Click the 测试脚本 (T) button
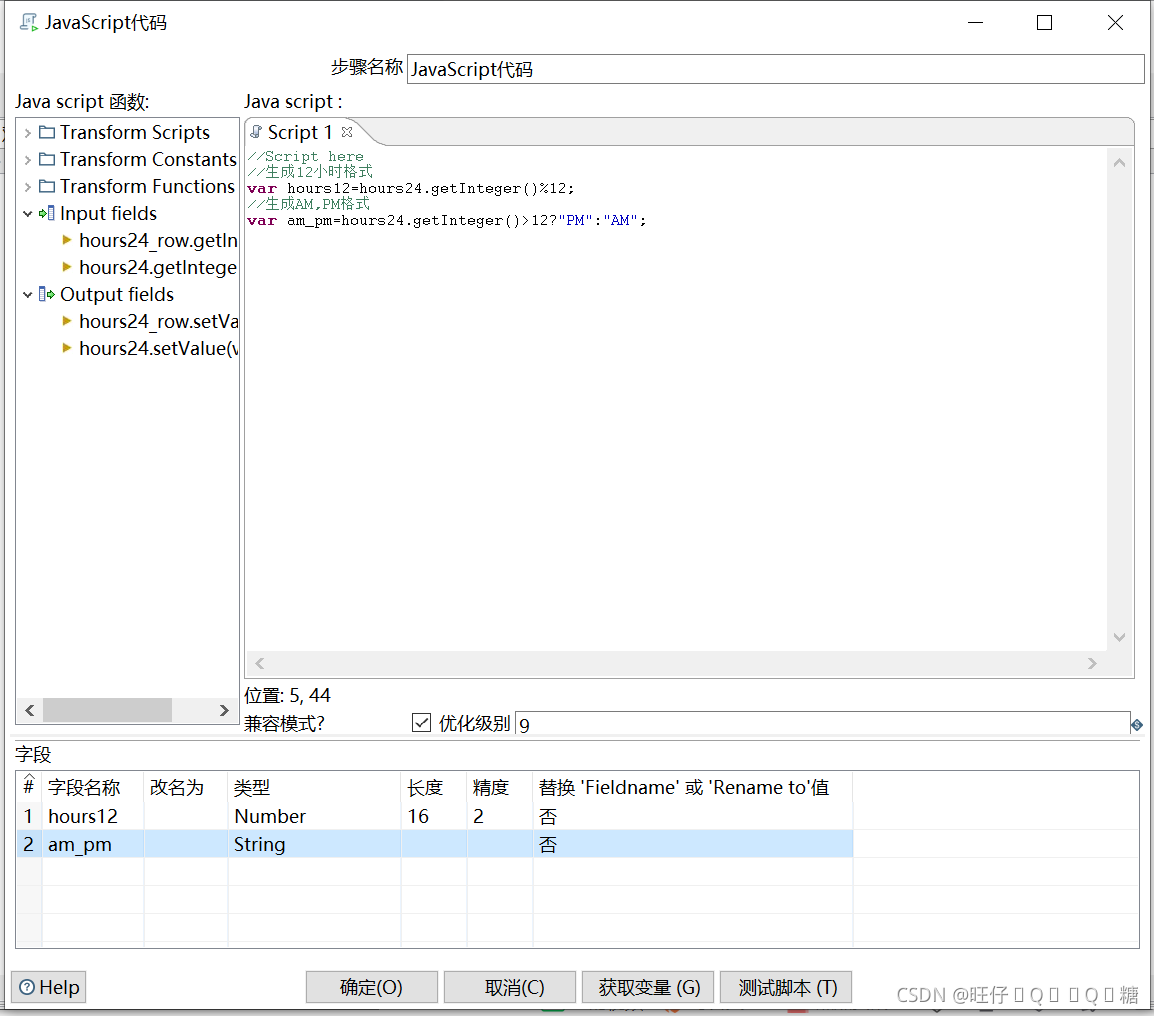Screen dimensions: 1154x1016 coord(786,987)
